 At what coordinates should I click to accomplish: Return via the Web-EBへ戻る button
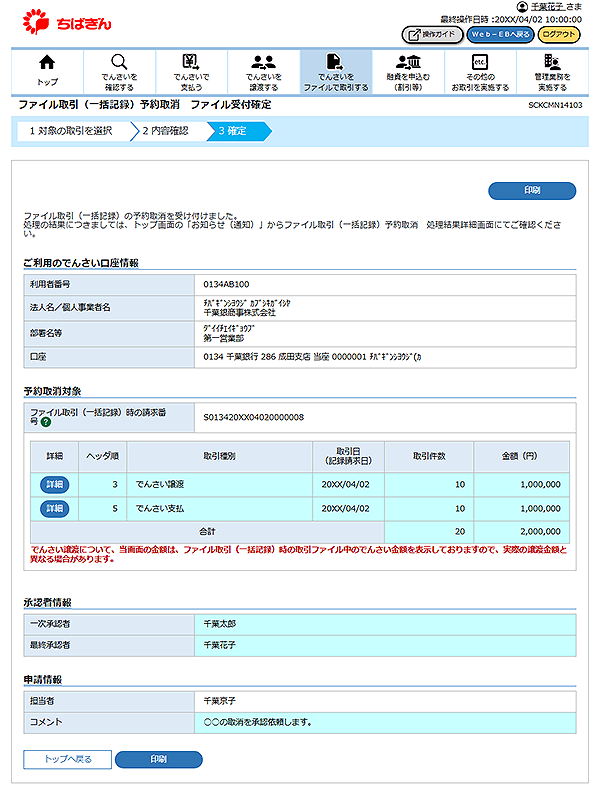tap(500, 34)
